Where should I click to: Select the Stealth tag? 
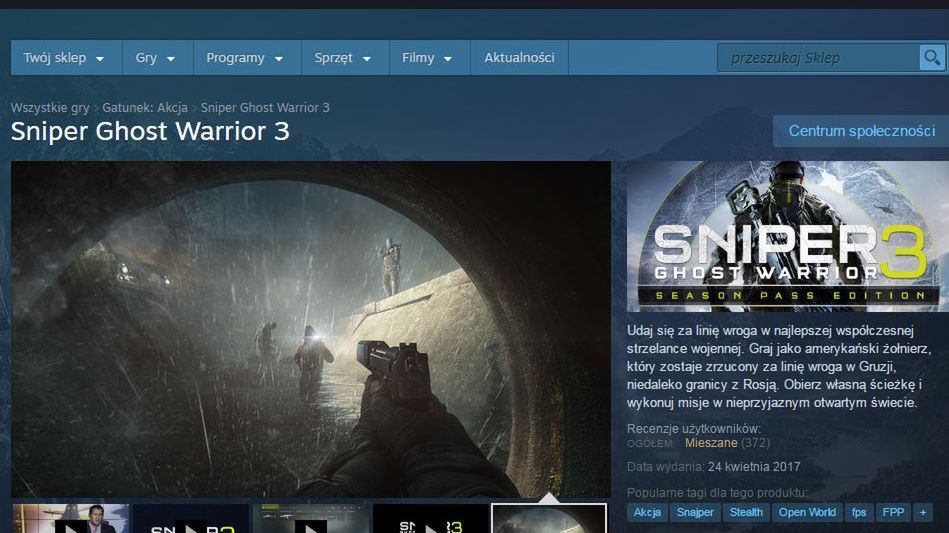tap(746, 512)
